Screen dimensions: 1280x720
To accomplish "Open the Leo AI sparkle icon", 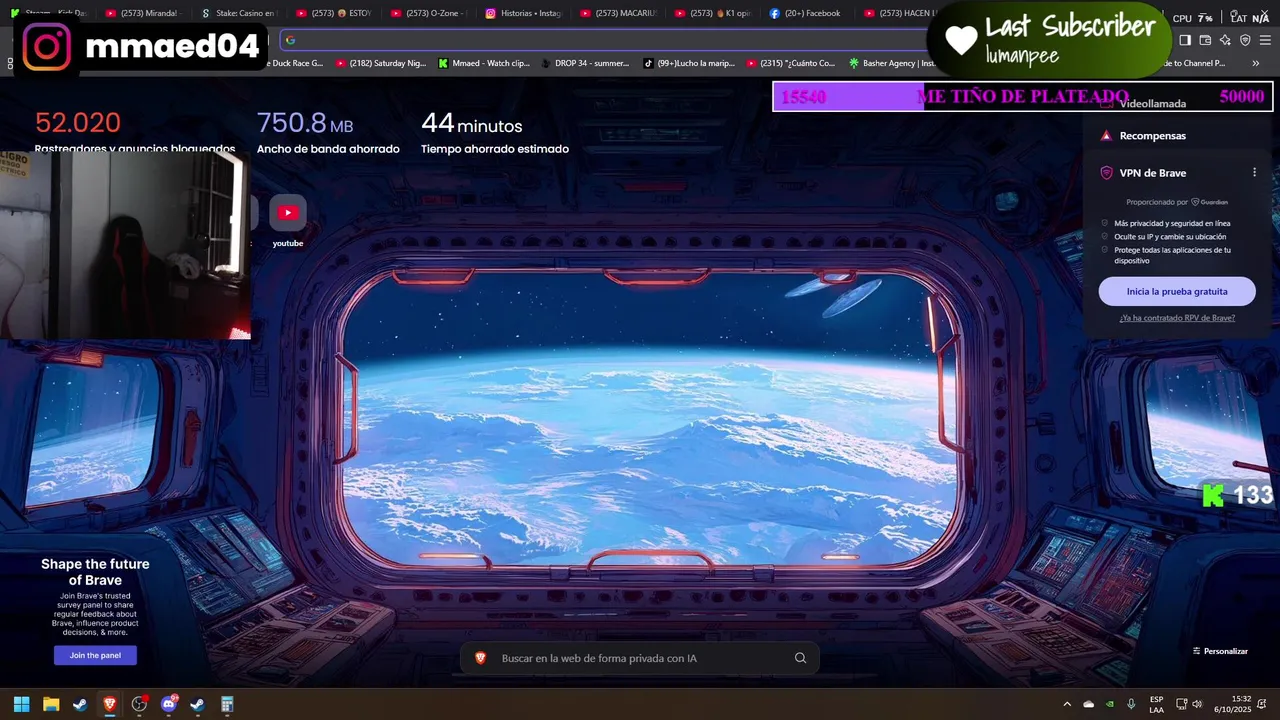I will (1225, 40).
